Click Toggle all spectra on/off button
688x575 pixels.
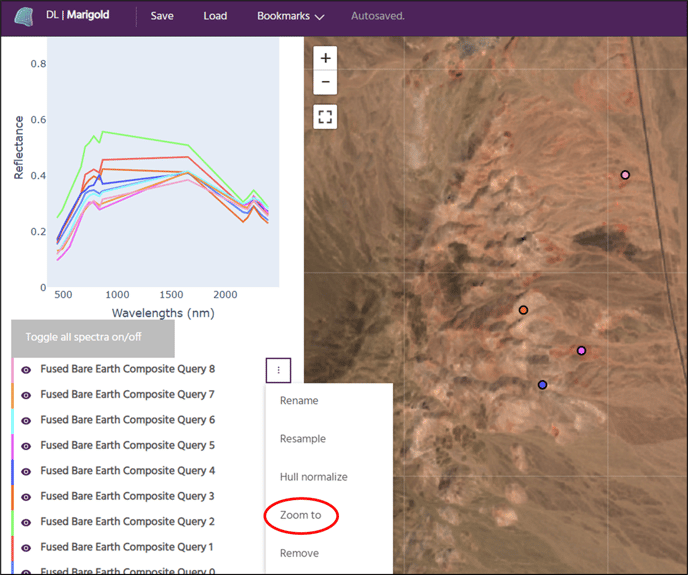(93, 338)
